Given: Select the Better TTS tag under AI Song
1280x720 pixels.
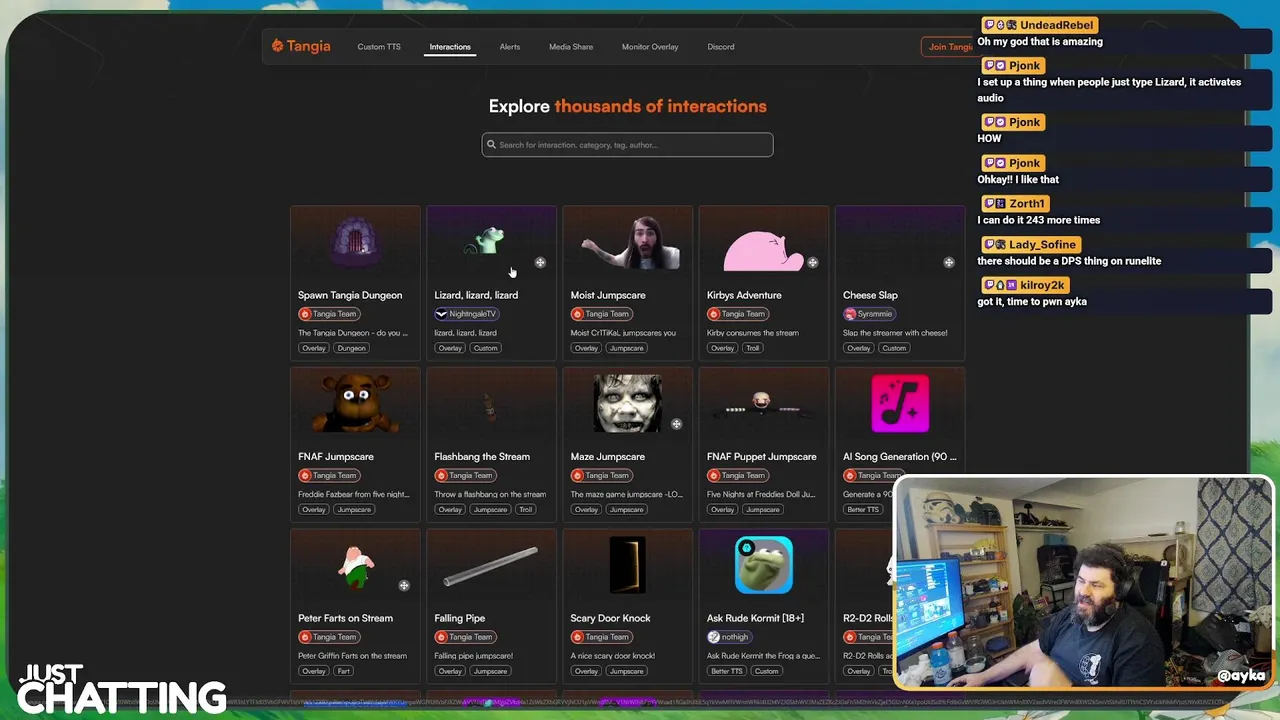Looking at the screenshot, I should tap(863, 510).
